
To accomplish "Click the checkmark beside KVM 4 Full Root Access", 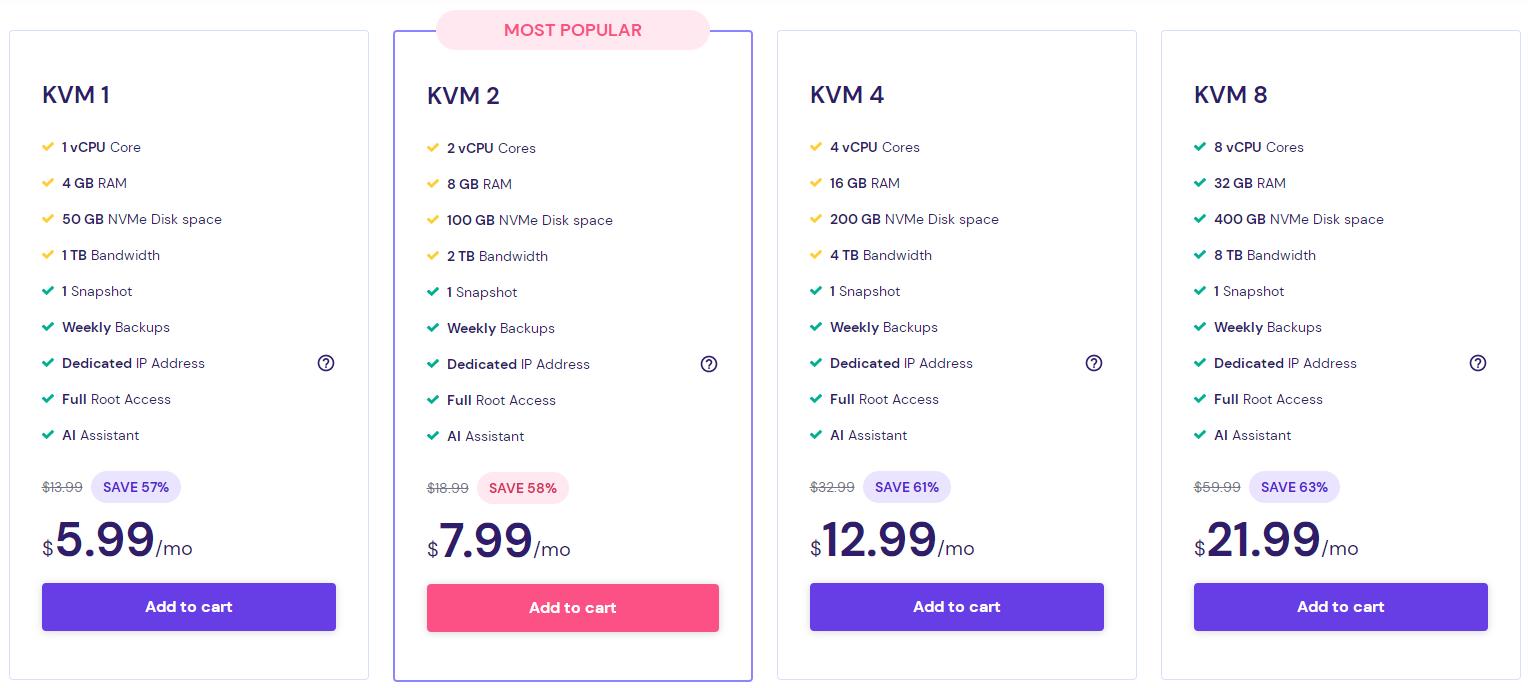I will (816, 399).
